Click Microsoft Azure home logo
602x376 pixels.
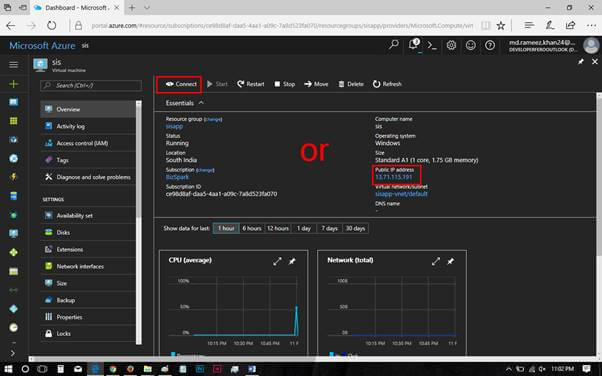coord(42,46)
